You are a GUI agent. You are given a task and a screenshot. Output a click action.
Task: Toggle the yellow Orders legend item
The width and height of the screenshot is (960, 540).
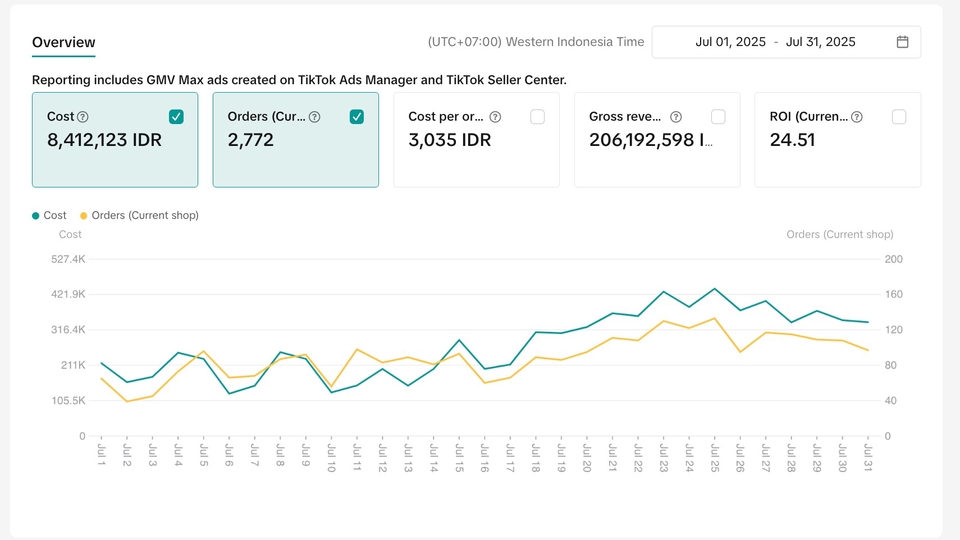click(x=138, y=215)
